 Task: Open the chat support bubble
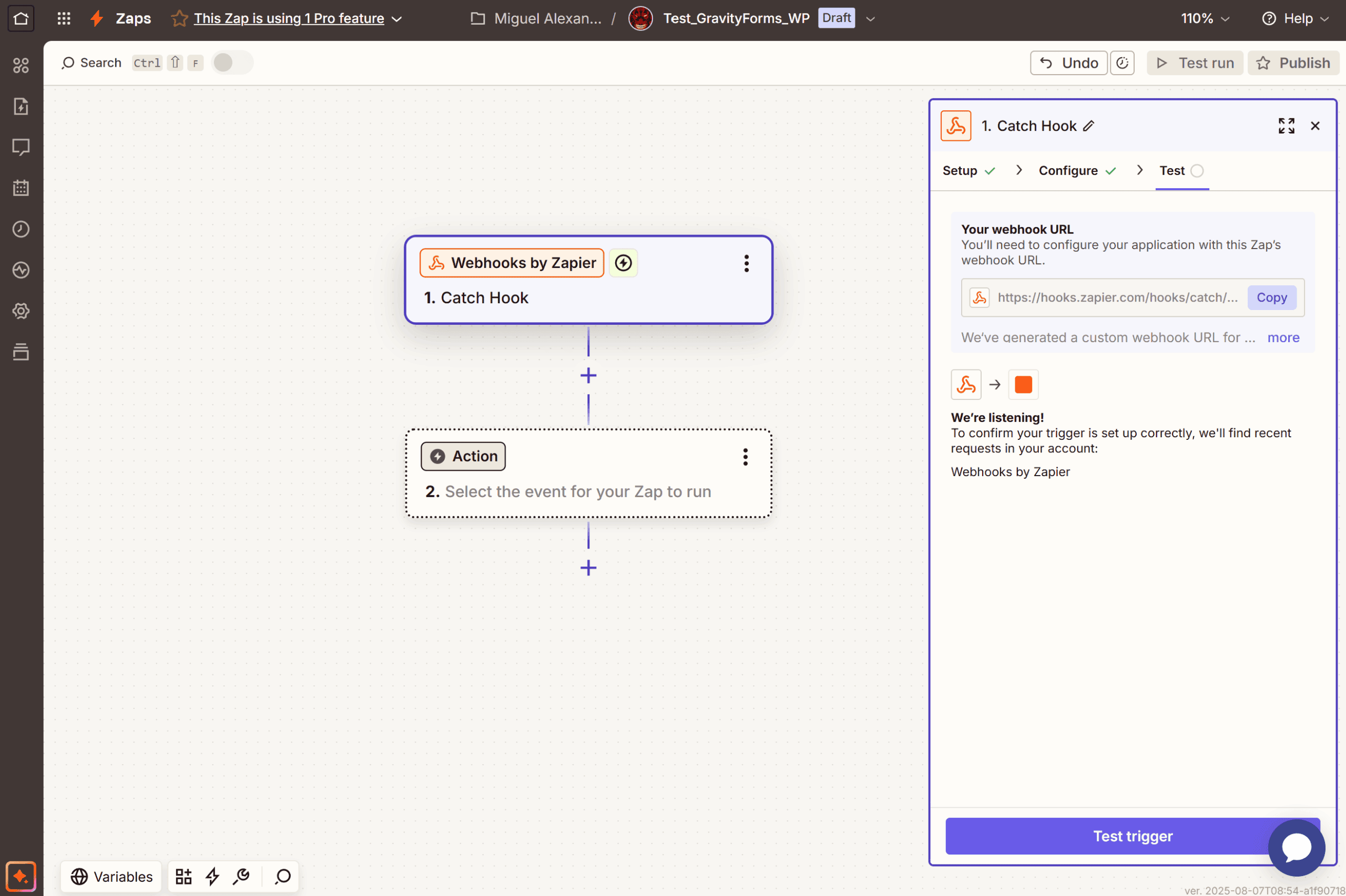tap(1296, 848)
